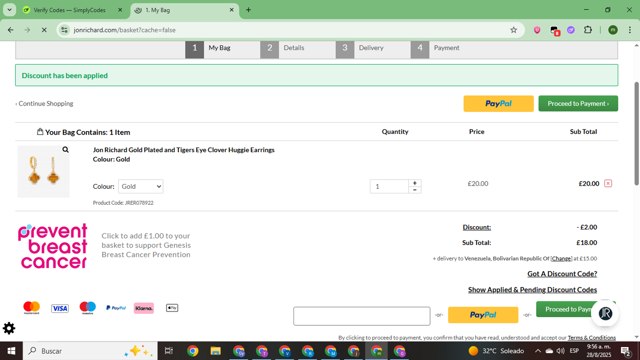640x360 pixels.
Task: Open the Colour Gold dropdown
Action: 141,187
